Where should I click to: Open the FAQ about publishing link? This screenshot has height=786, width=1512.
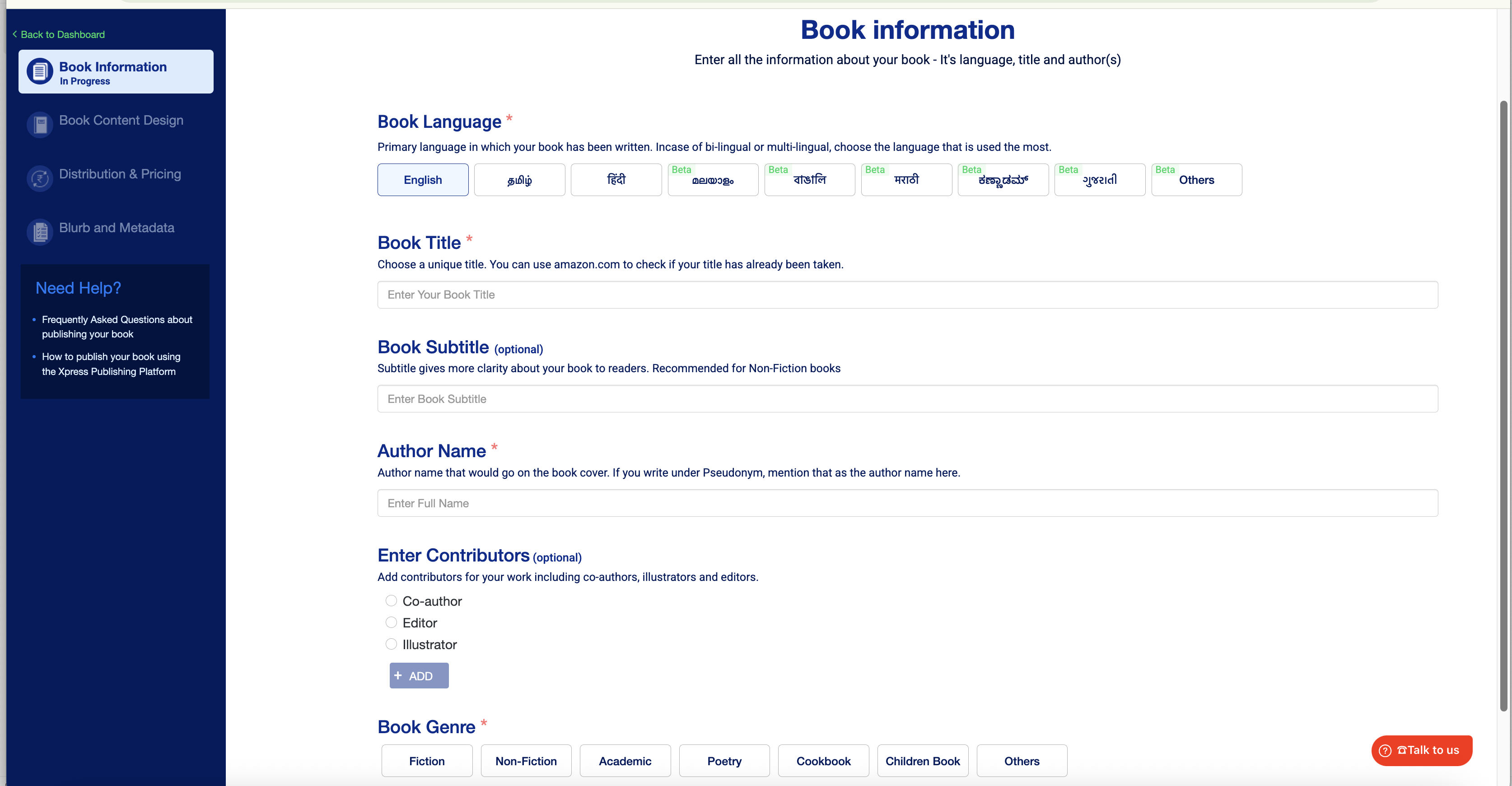pos(117,327)
